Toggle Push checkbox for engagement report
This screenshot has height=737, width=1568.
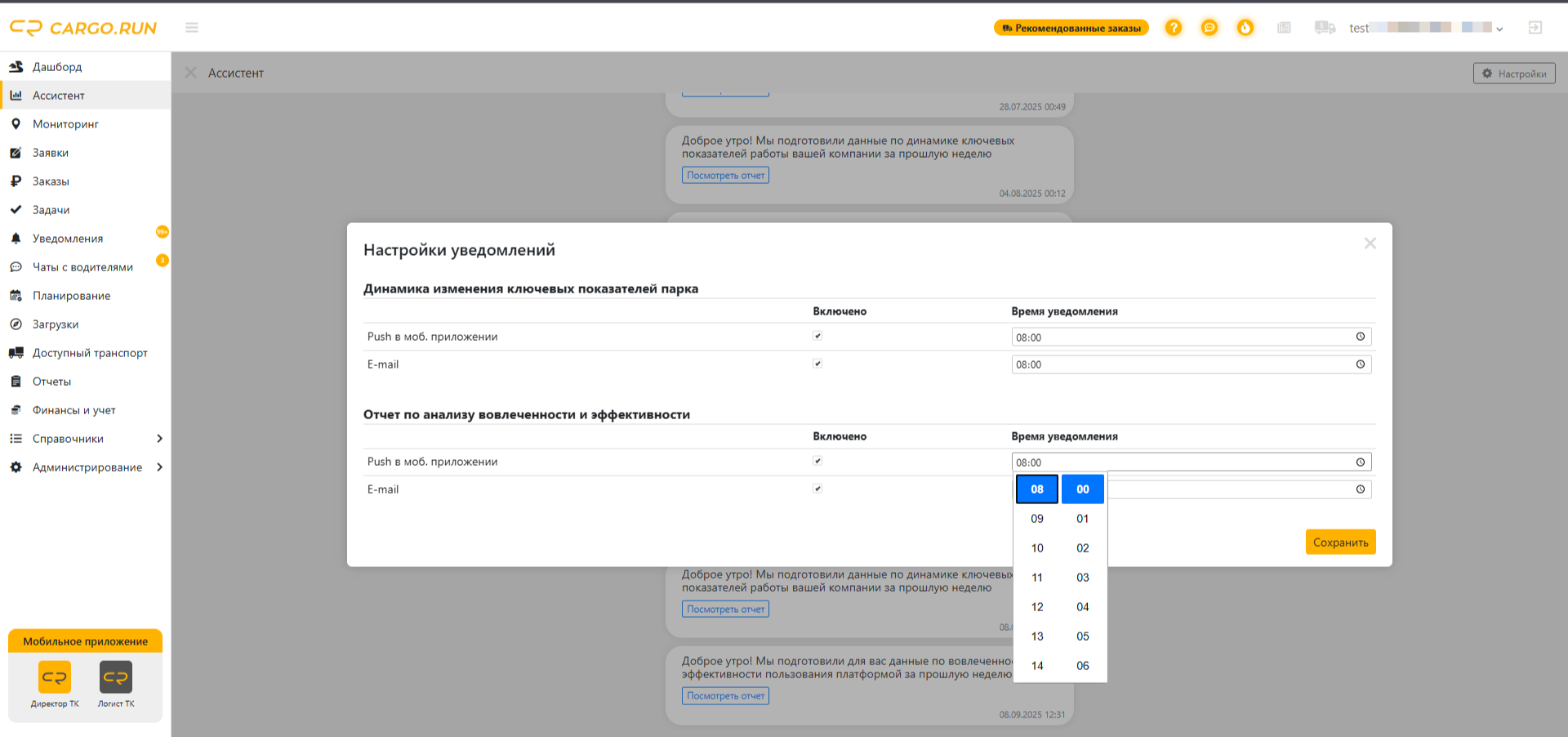click(817, 461)
